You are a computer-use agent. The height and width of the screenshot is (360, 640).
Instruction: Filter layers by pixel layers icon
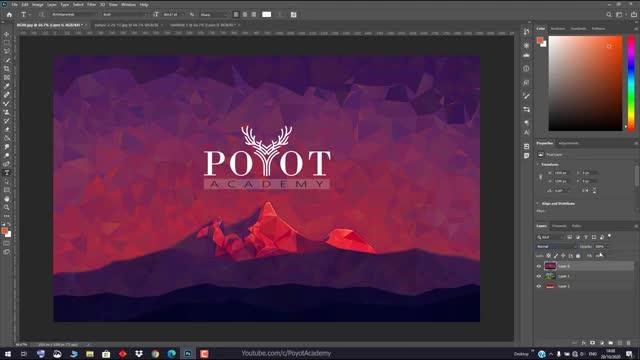tap(569, 237)
